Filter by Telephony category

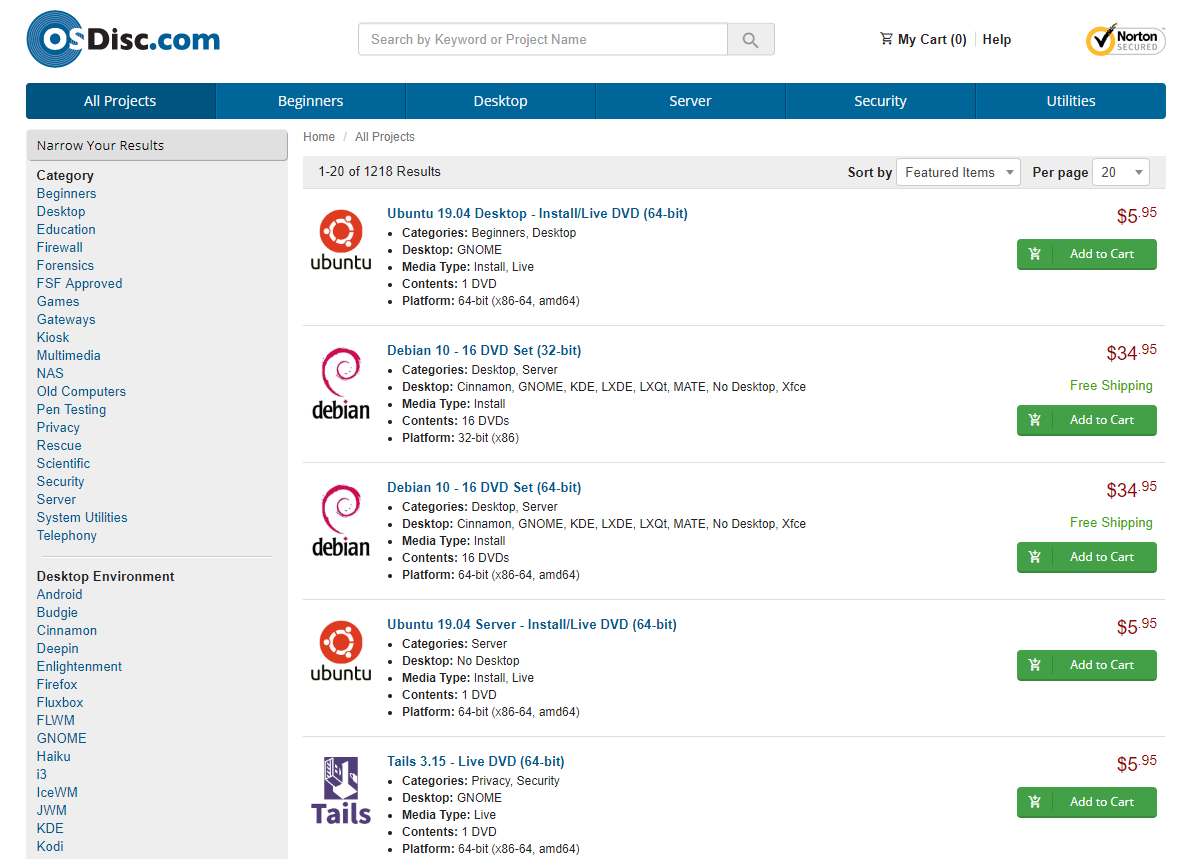(x=67, y=536)
